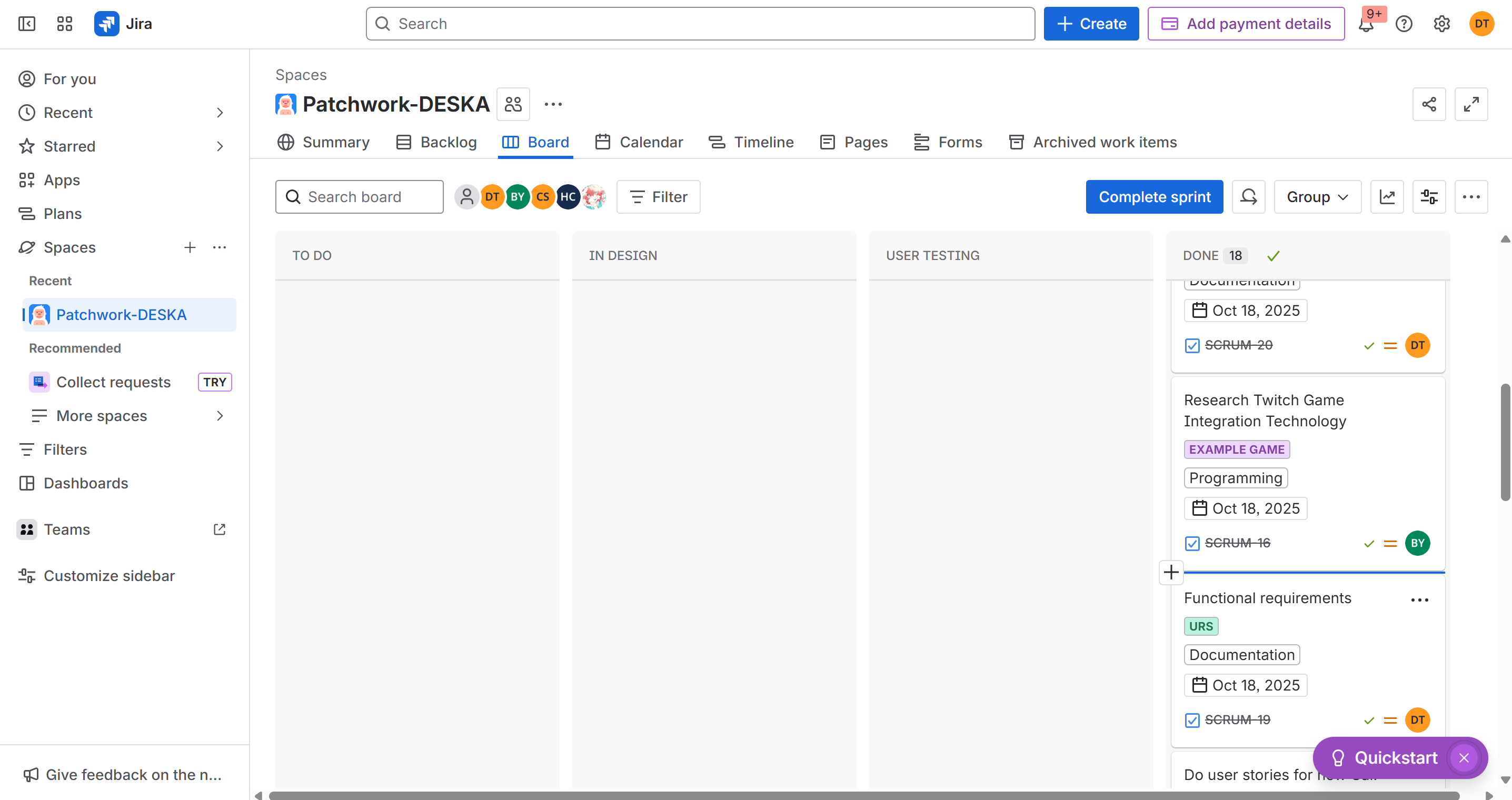Toggle the SCRUM-16 card checkbox
Image resolution: width=1512 pixels, height=800 pixels.
click(x=1192, y=543)
